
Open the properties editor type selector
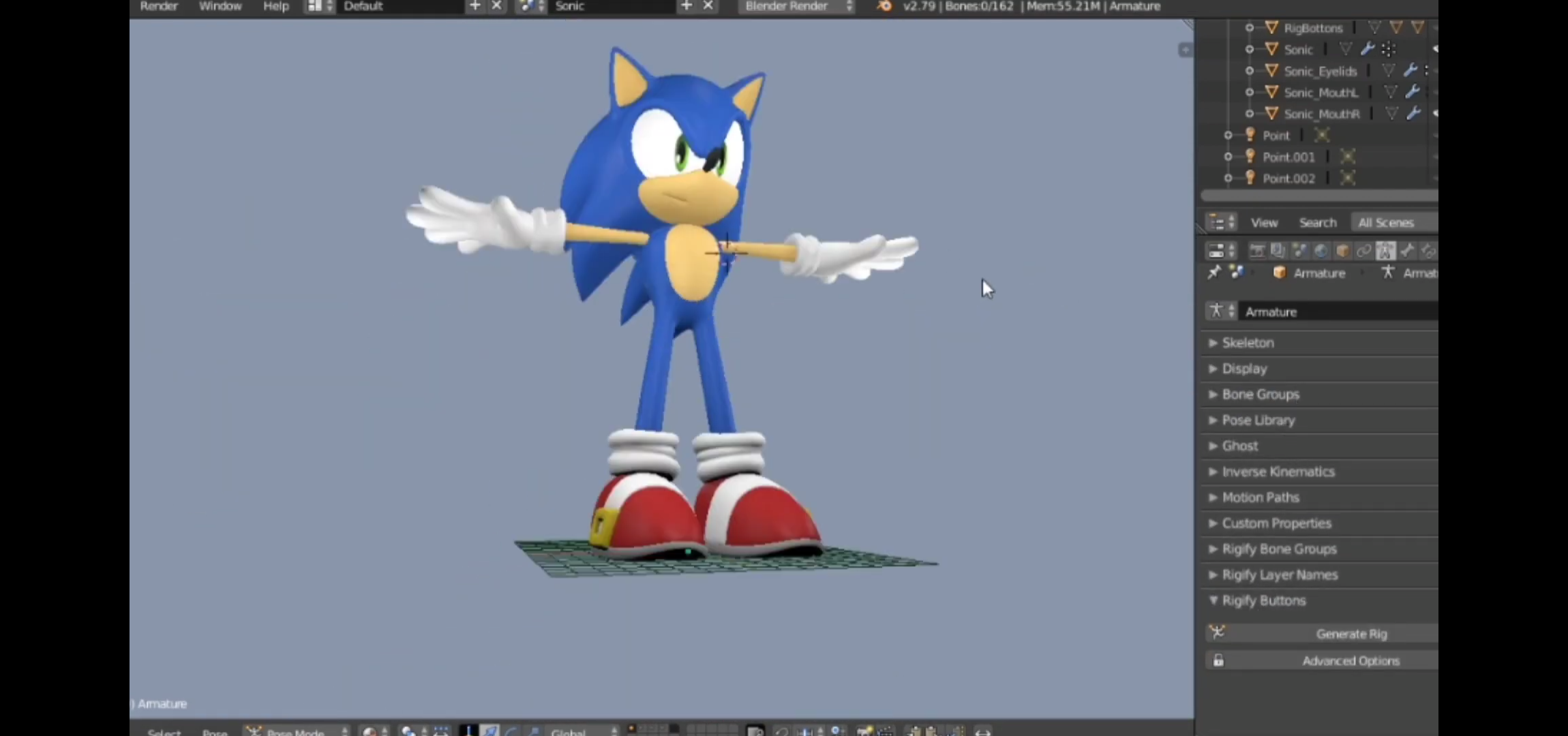coord(1222,251)
